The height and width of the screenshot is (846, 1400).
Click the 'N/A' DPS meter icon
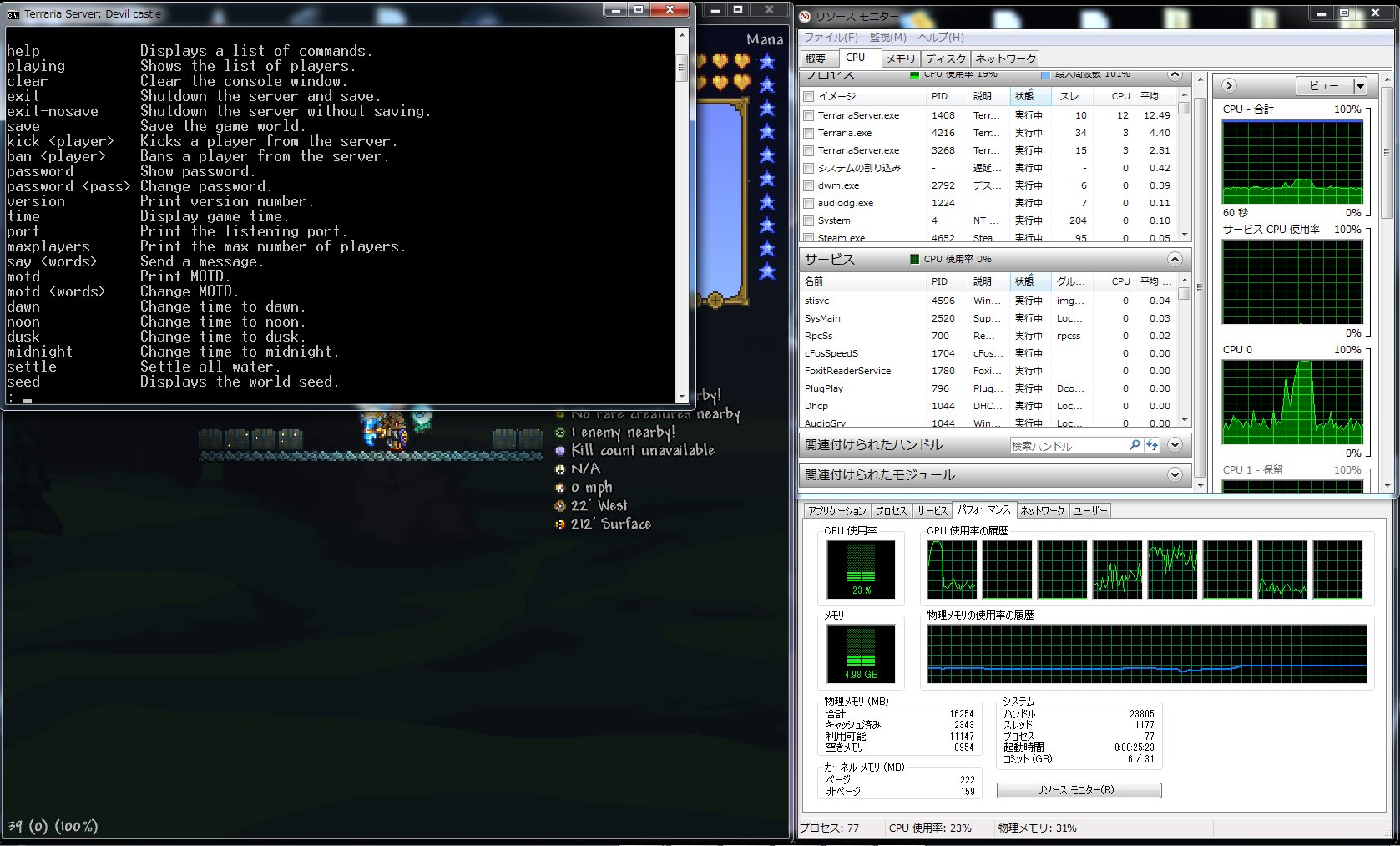coord(560,469)
